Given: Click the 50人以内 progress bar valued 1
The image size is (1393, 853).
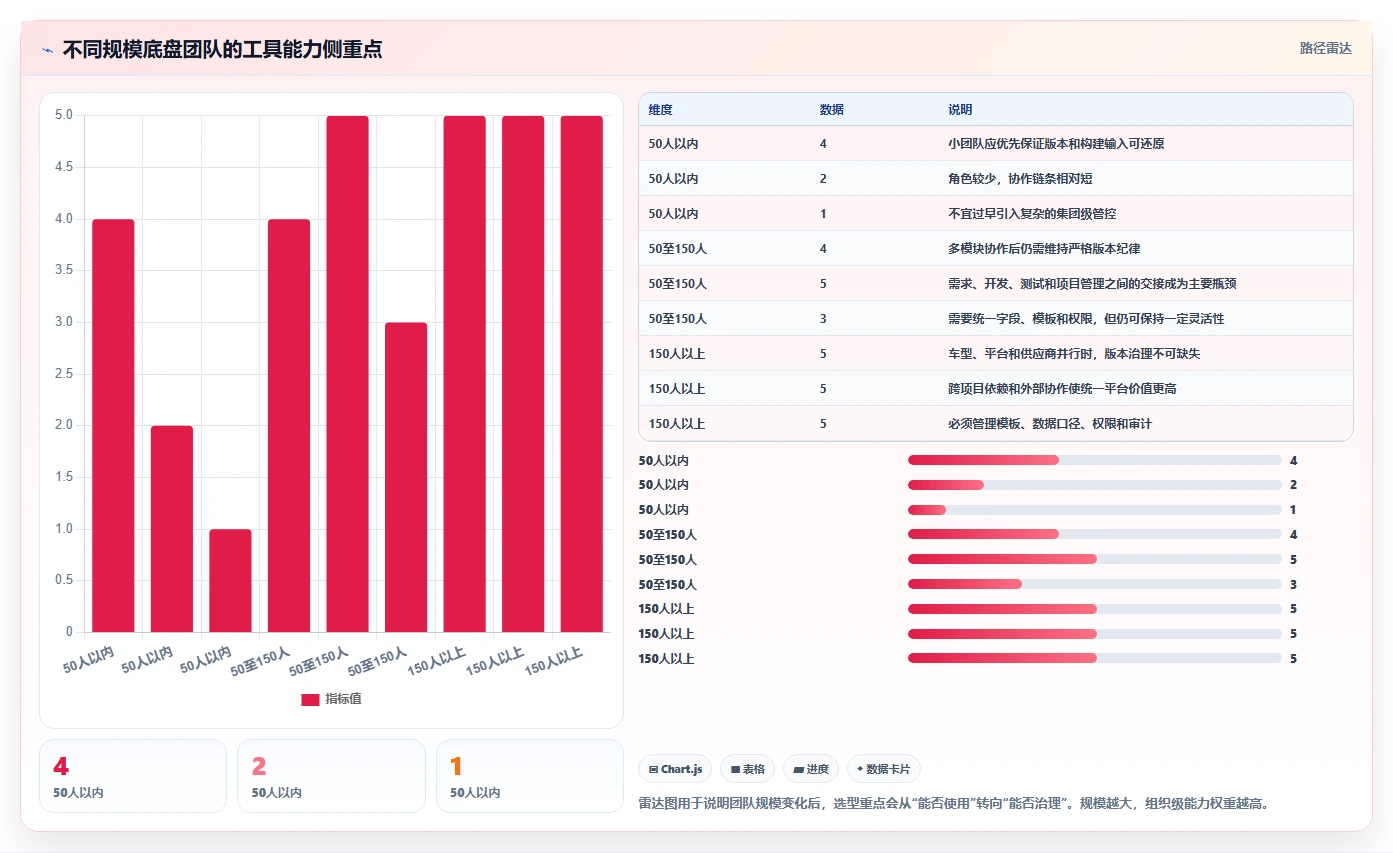Looking at the screenshot, I should (1095, 510).
